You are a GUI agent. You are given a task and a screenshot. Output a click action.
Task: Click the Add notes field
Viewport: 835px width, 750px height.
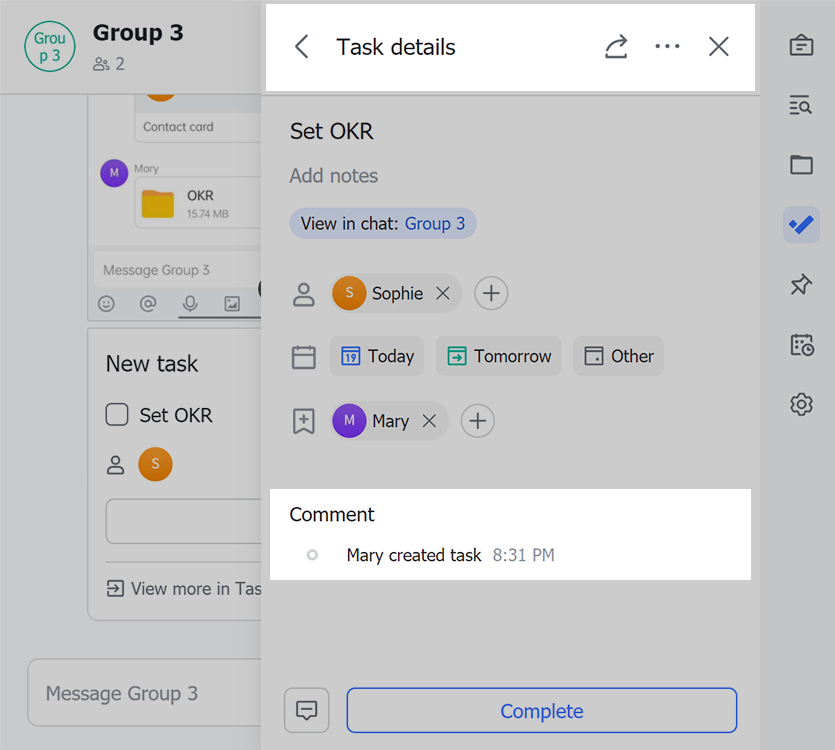tap(333, 175)
